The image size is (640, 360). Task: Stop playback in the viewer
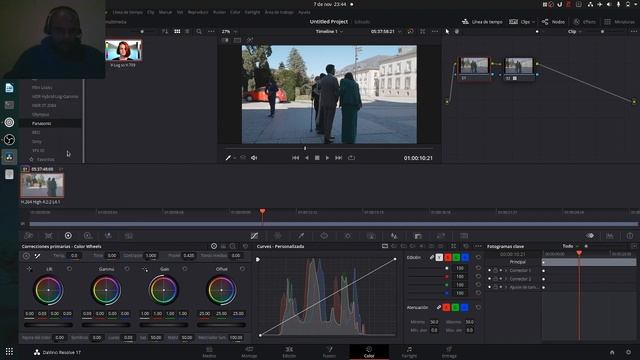click(317, 158)
